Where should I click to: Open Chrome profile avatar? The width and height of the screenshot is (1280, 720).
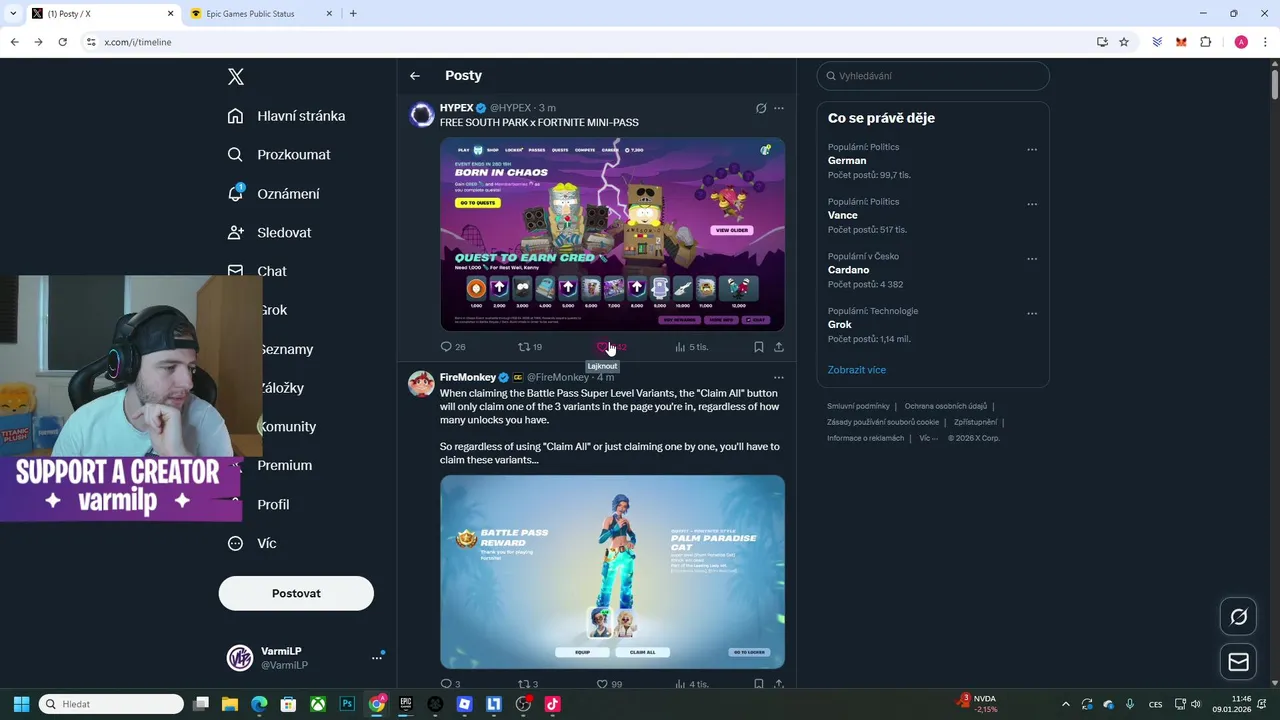click(x=1241, y=42)
